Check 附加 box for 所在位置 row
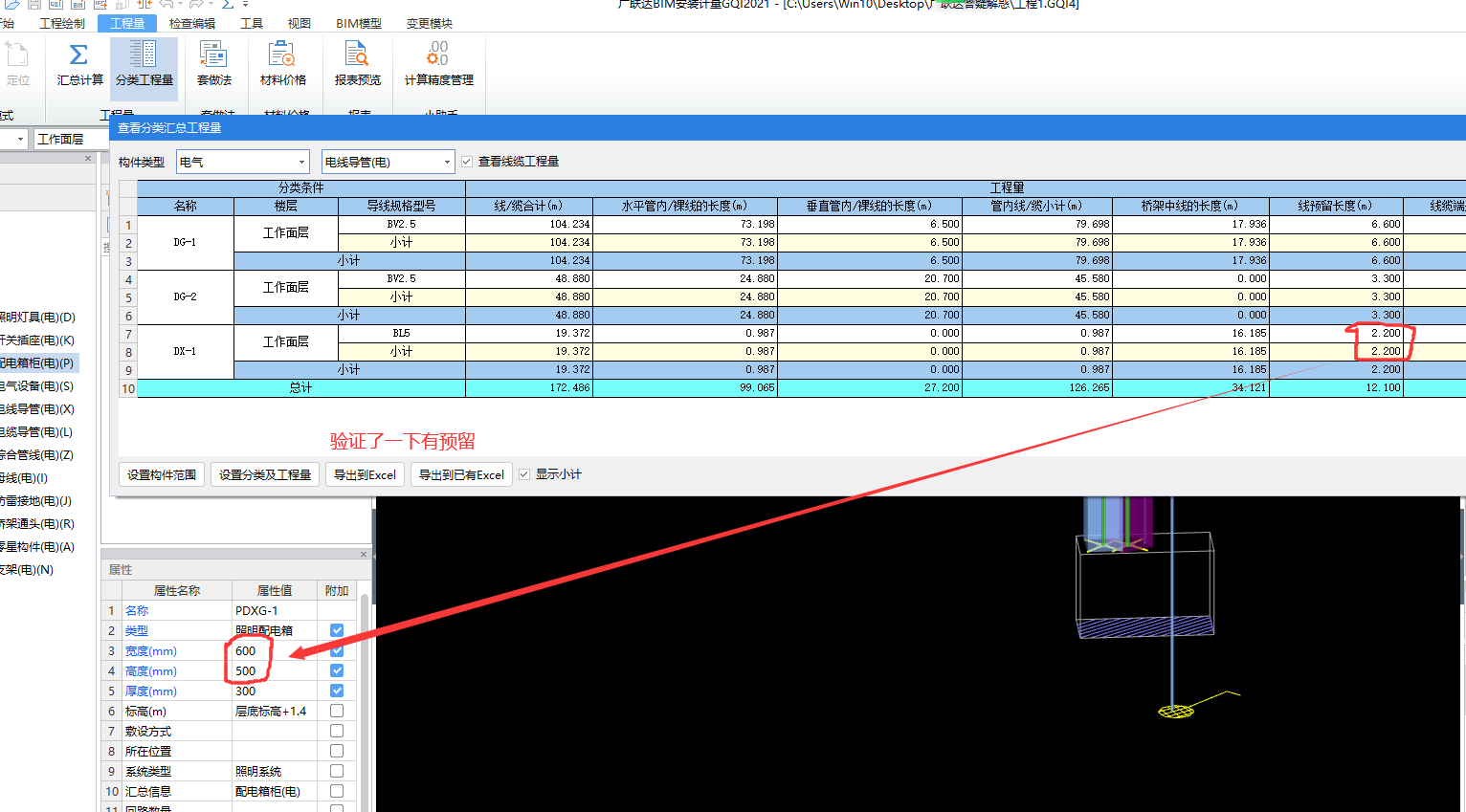This screenshot has height=812, width=1466. coord(337,751)
